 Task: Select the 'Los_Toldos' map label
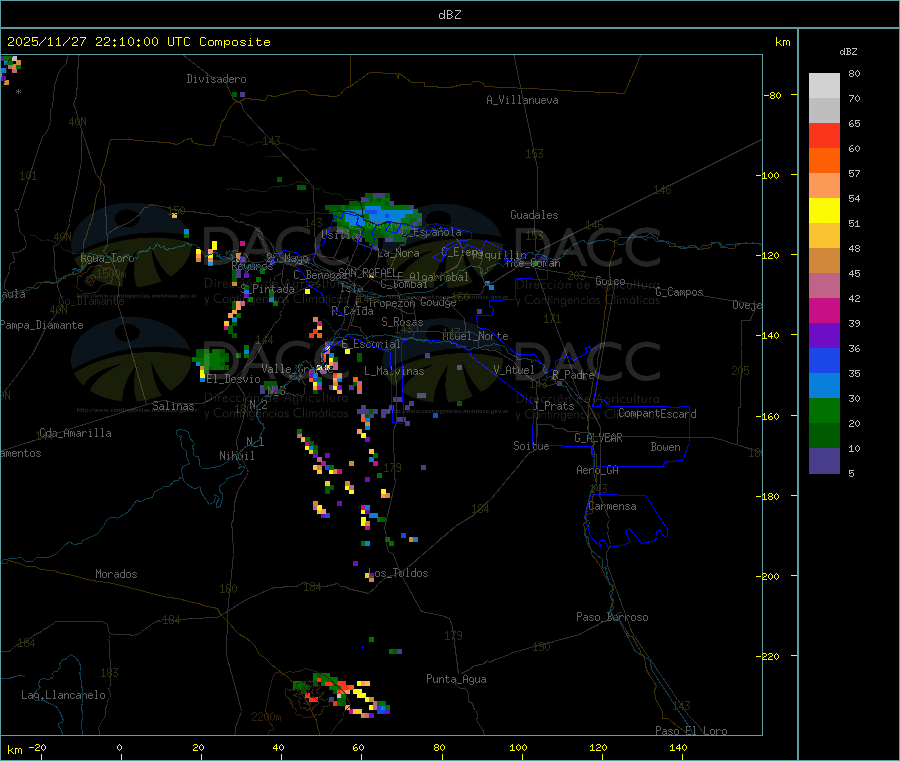pyautogui.click(x=398, y=573)
